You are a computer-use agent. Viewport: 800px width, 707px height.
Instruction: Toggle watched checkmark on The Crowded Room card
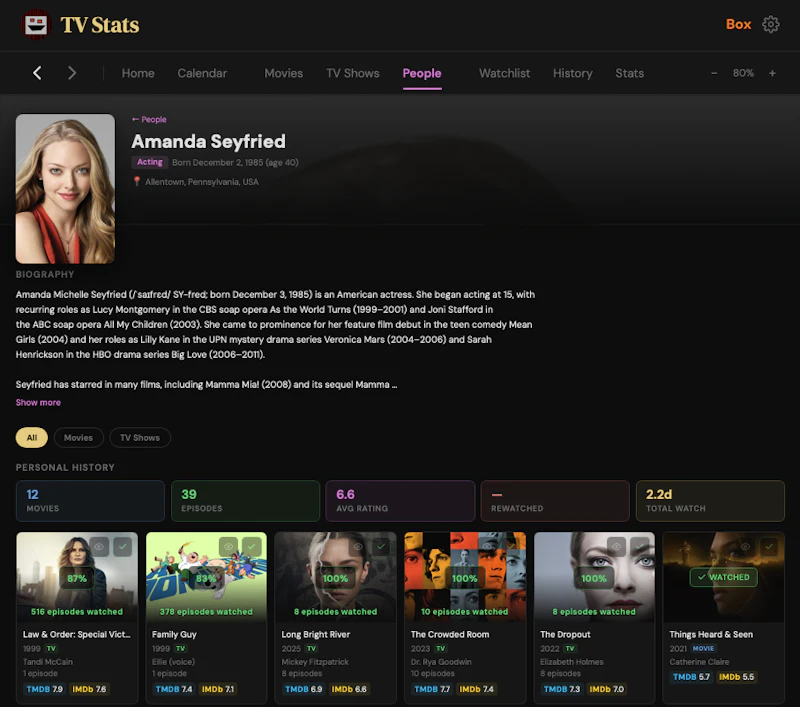click(511, 547)
